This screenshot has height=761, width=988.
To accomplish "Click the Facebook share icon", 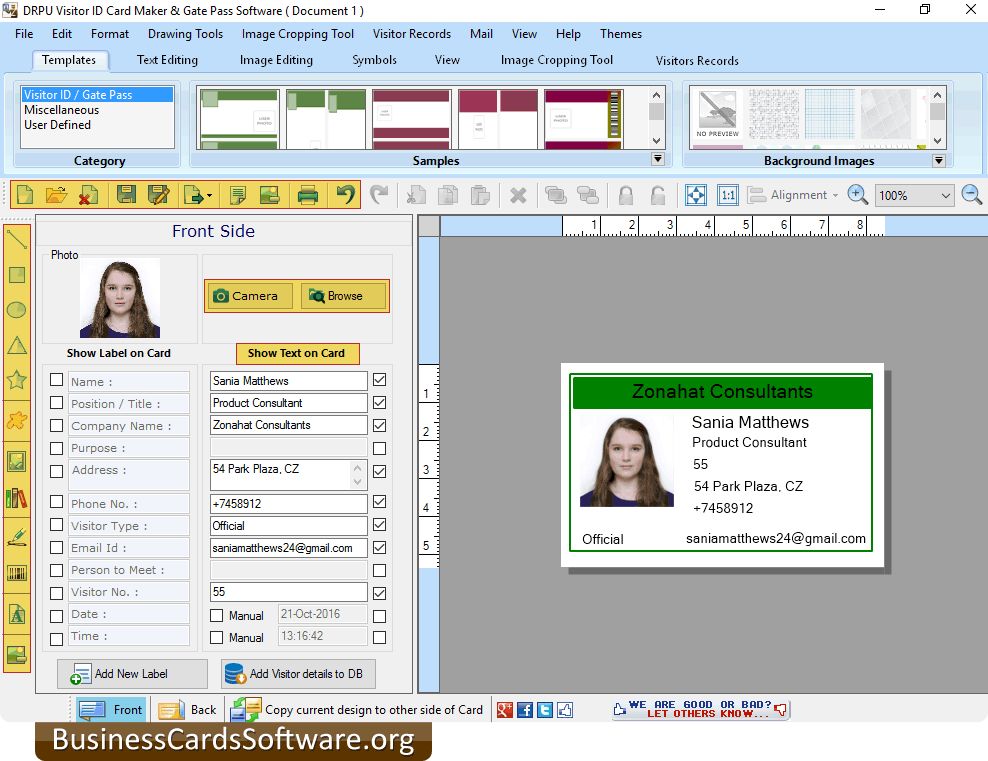I will click(x=524, y=710).
